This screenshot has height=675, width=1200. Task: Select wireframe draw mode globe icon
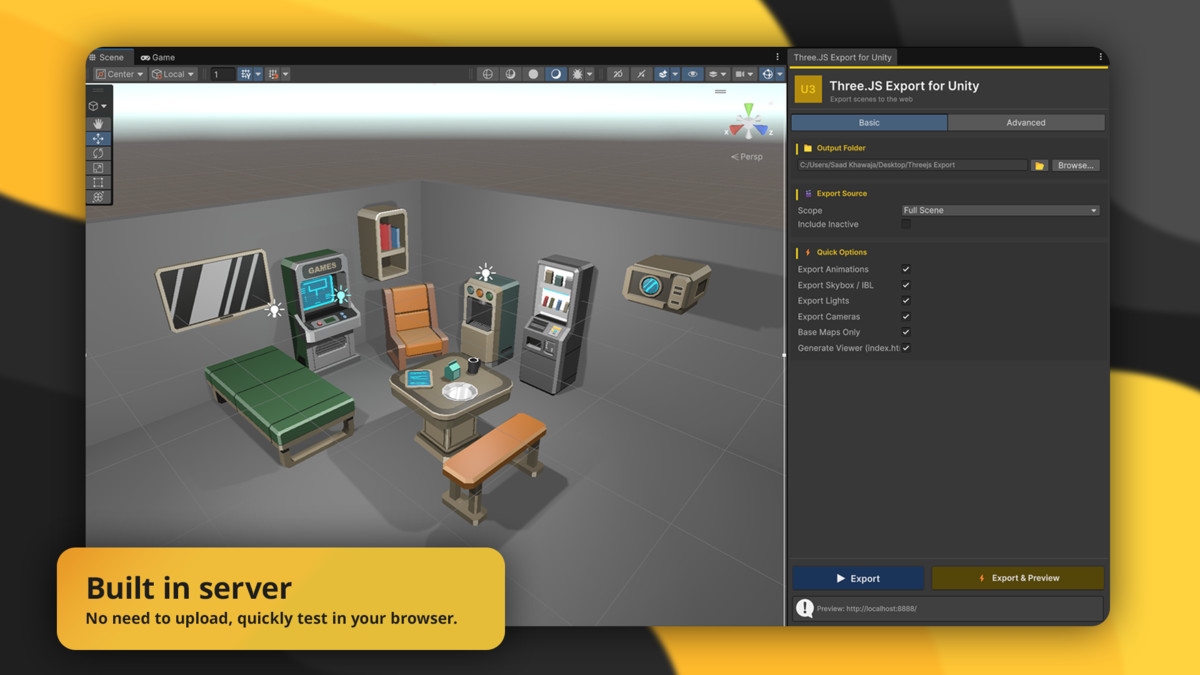point(488,74)
